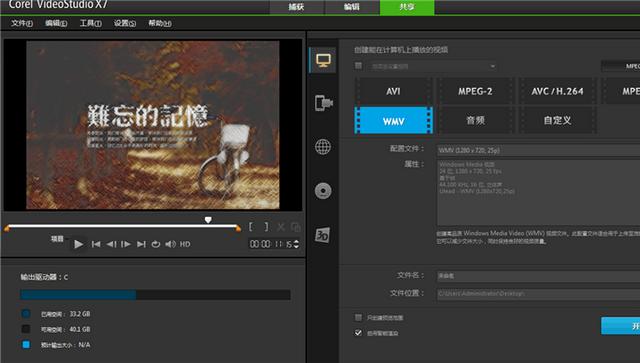
Task: Choose the 音频 (Audio) output format
Action: (x=475, y=120)
